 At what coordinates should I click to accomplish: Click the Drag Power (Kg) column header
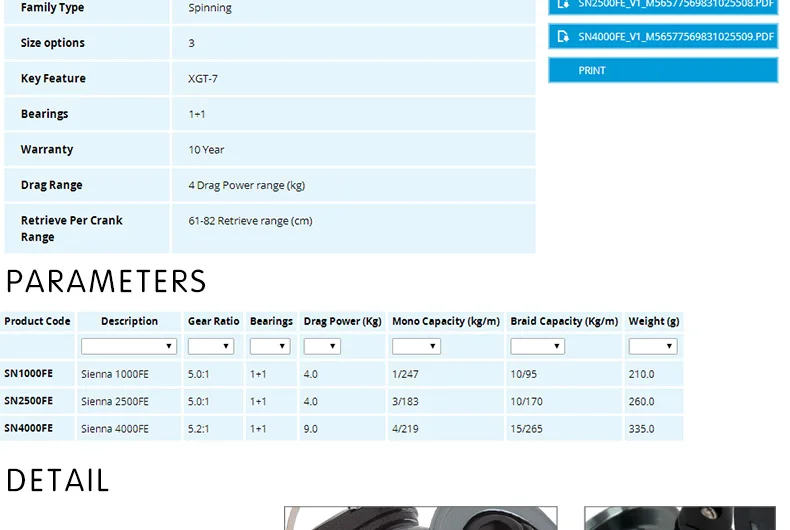[343, 321]
